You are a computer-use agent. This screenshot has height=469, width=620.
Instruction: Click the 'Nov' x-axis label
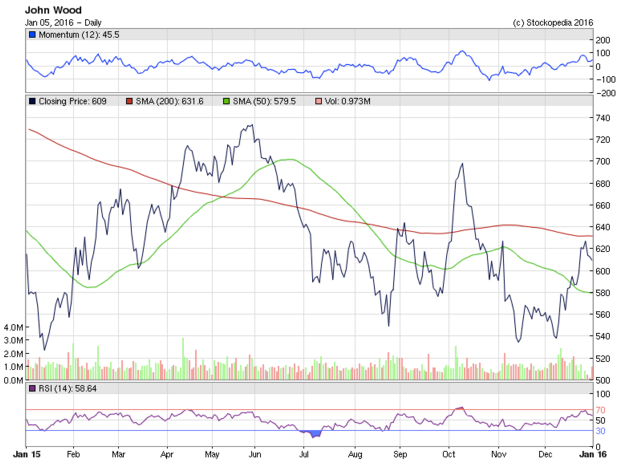499,454
